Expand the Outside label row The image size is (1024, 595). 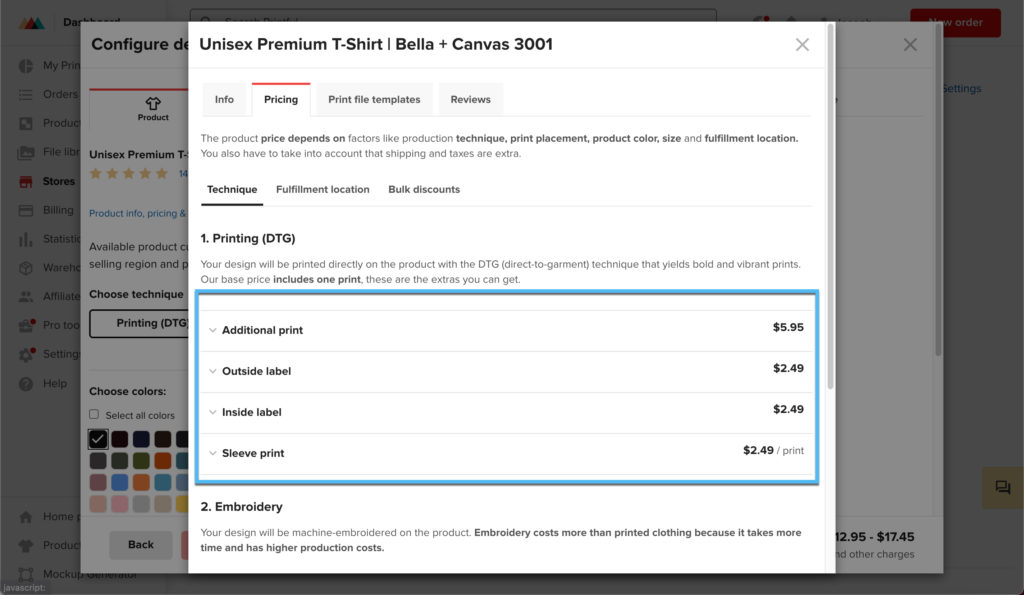pyautogui.click(x=507, y=372)
